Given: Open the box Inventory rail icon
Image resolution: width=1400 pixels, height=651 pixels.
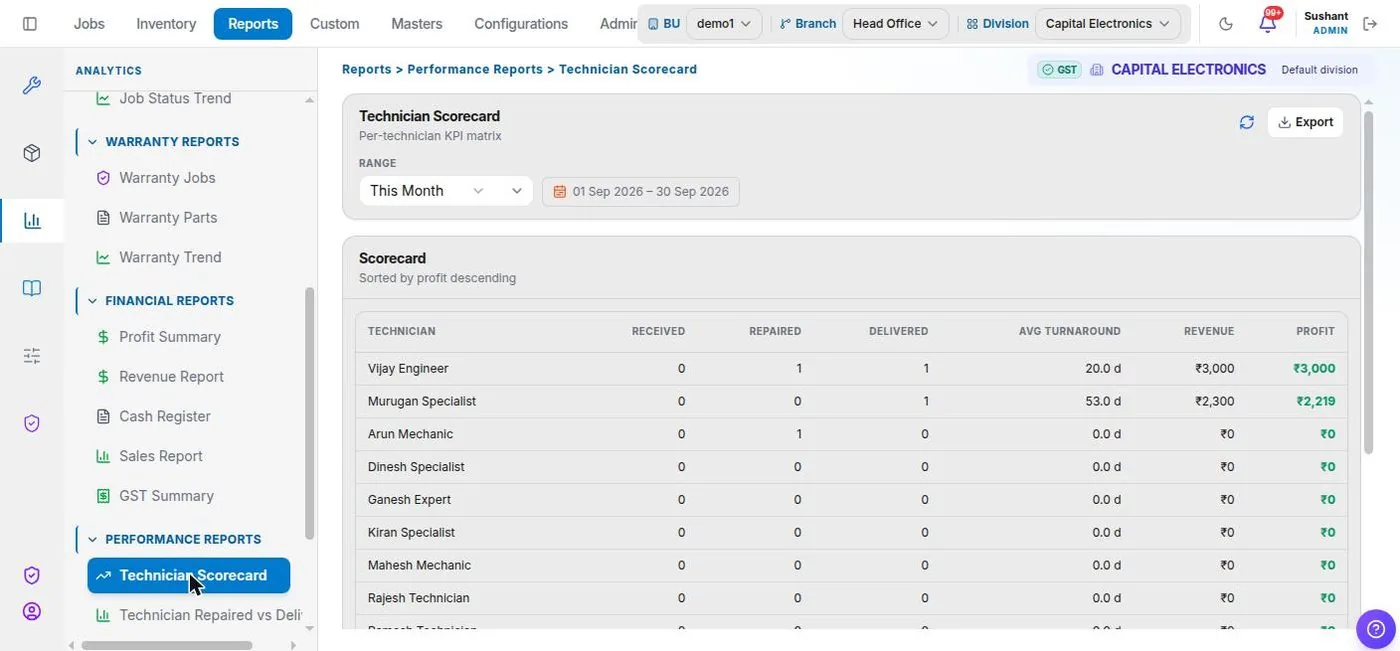Looking at the screenshot, I should pos(32,153).
